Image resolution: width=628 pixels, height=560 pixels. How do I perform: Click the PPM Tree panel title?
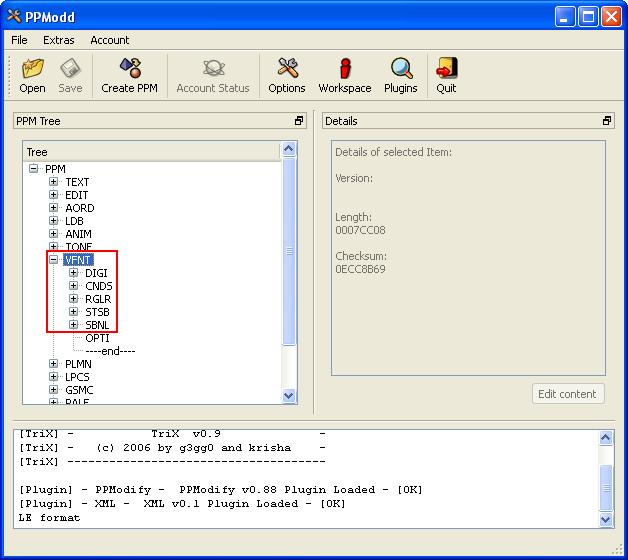pyautogui.click(x=38, y=121)
